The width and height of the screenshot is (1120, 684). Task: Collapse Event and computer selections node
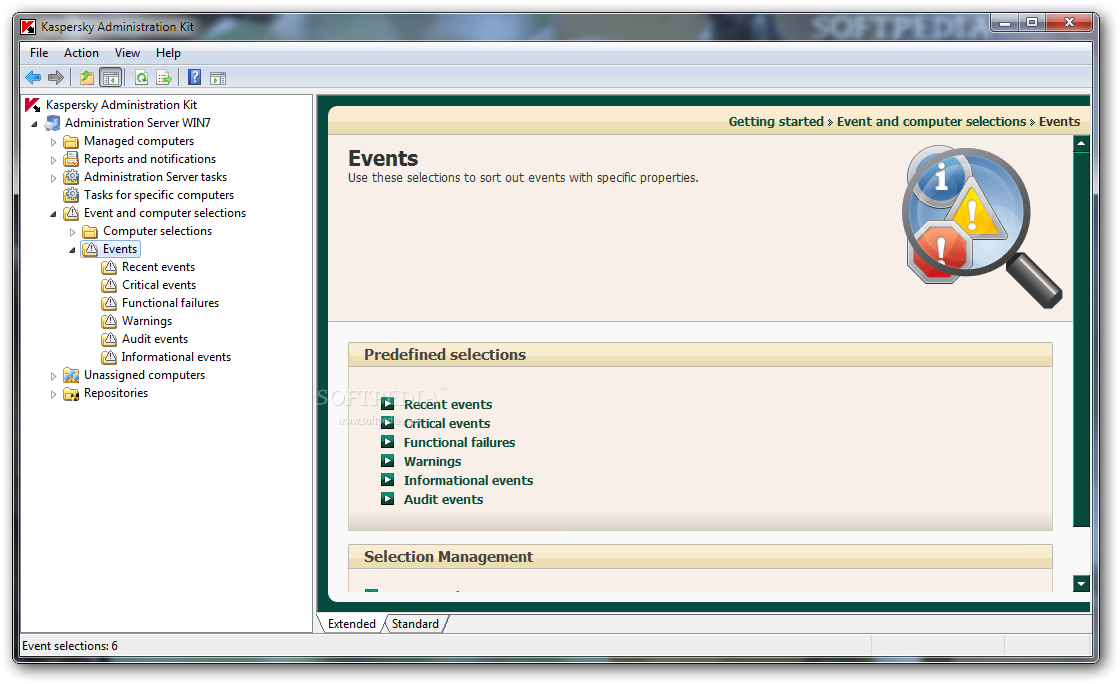pyautogui.click(x=53, y=214)
